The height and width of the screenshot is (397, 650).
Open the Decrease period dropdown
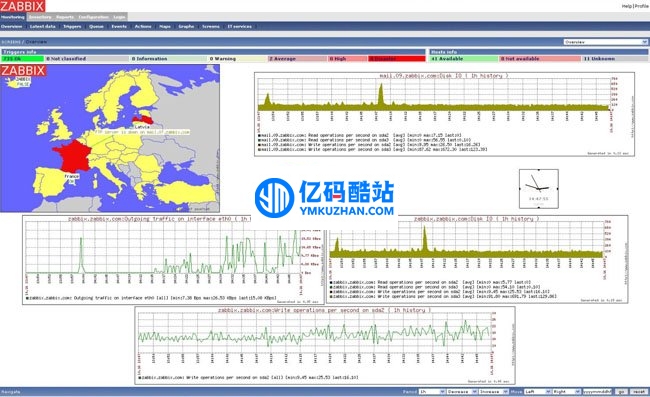462,392
